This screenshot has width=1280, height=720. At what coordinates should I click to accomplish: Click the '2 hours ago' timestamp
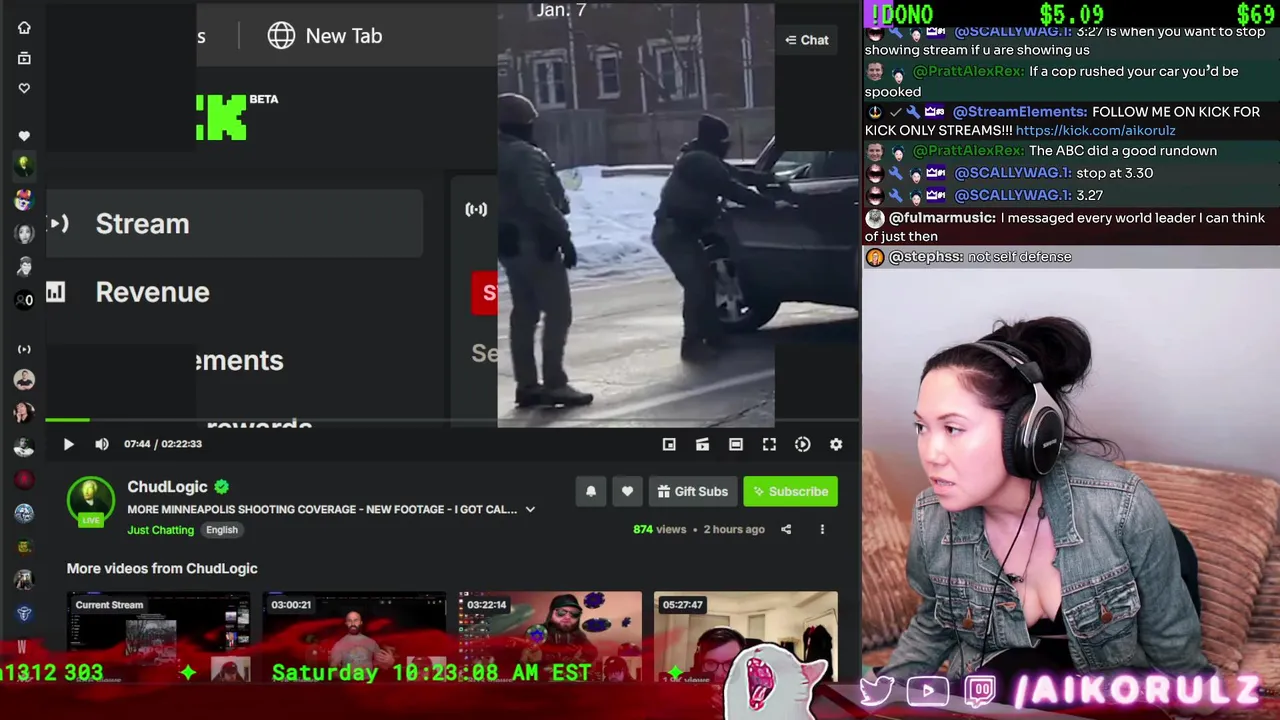734,529
